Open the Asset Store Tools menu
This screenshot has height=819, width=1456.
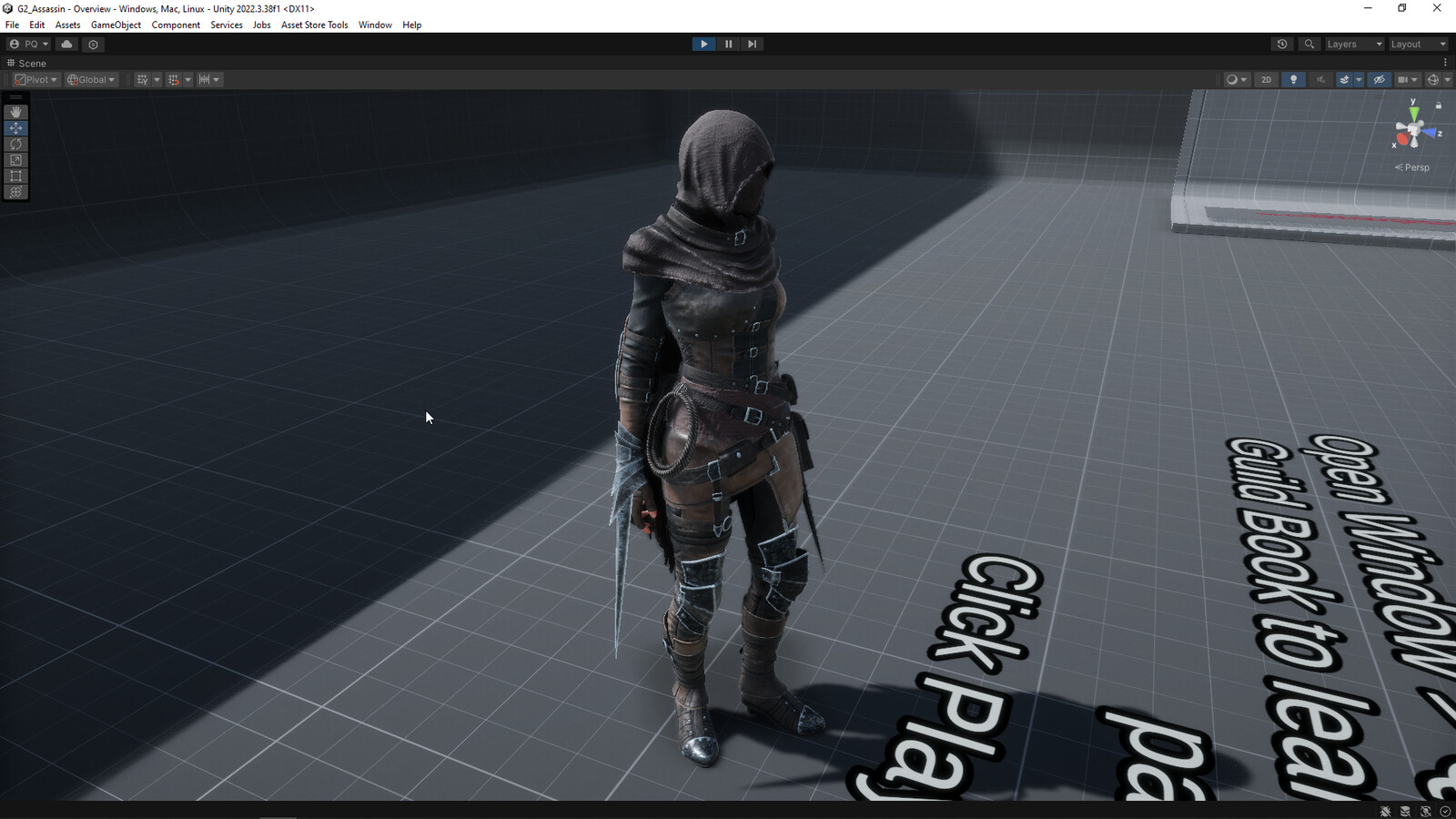315,25
